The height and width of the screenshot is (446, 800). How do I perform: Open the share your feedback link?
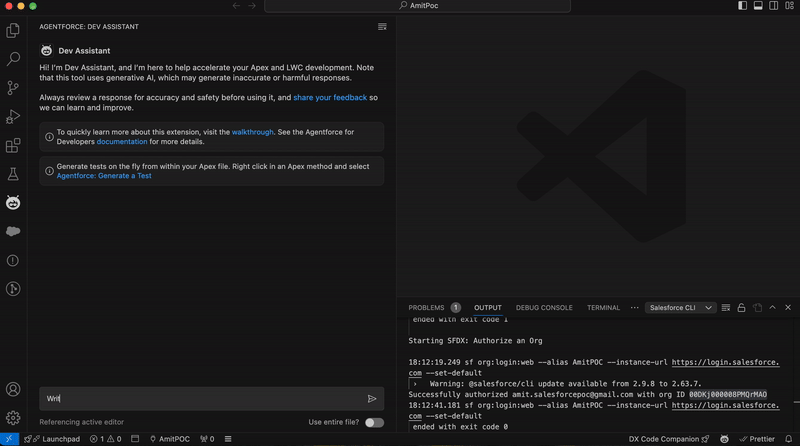[x=330, y=97]
